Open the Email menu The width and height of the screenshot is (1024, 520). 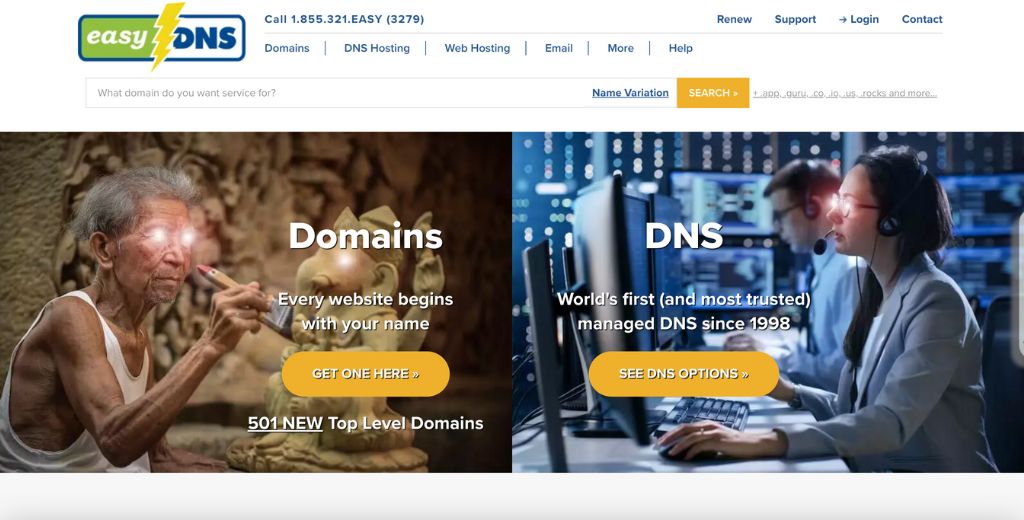pyautogui.click(x=559, y=48)
